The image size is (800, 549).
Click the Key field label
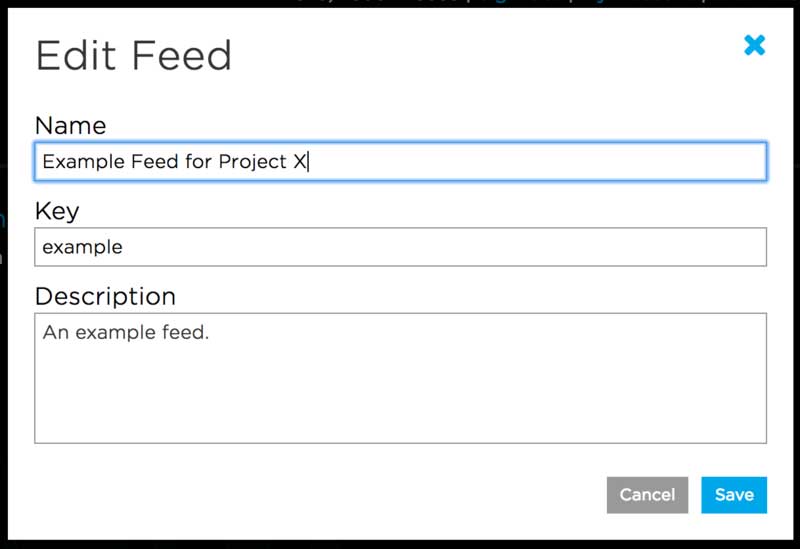point(56,211)
